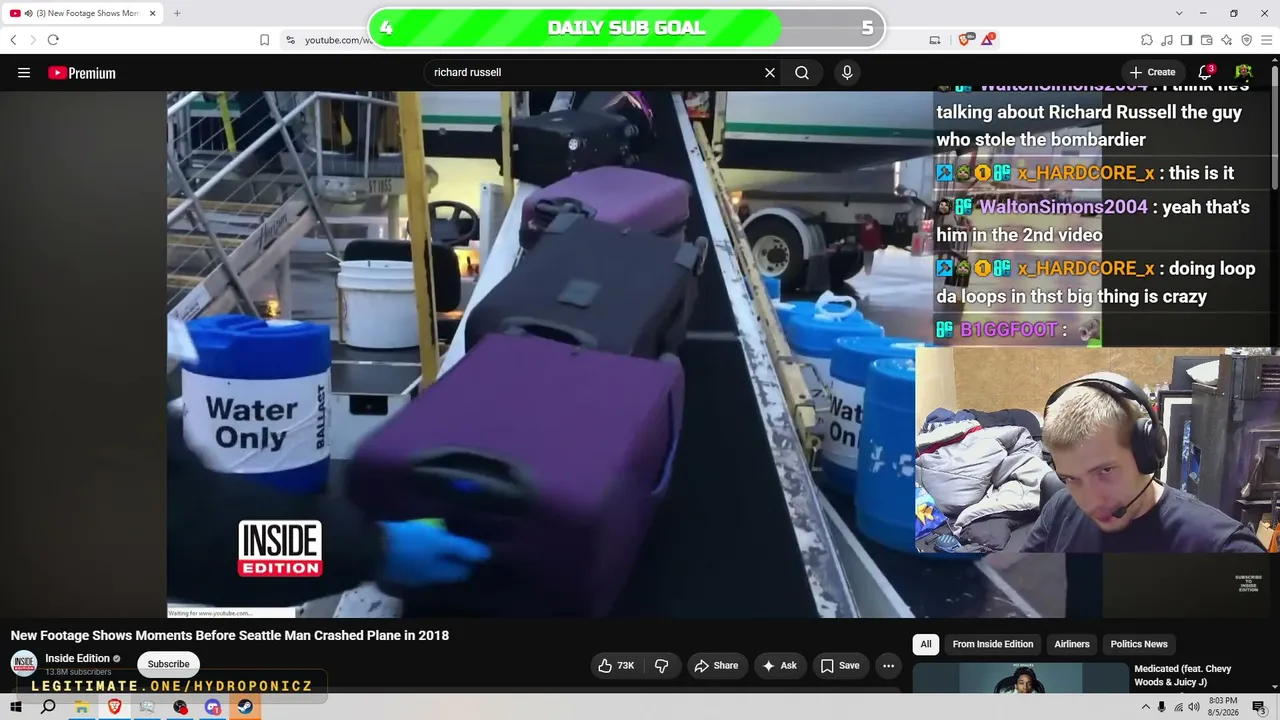Image resolution: width=1280 pixels, height=720 pixels.
Task: Share the video
Action: click(716, 665)
